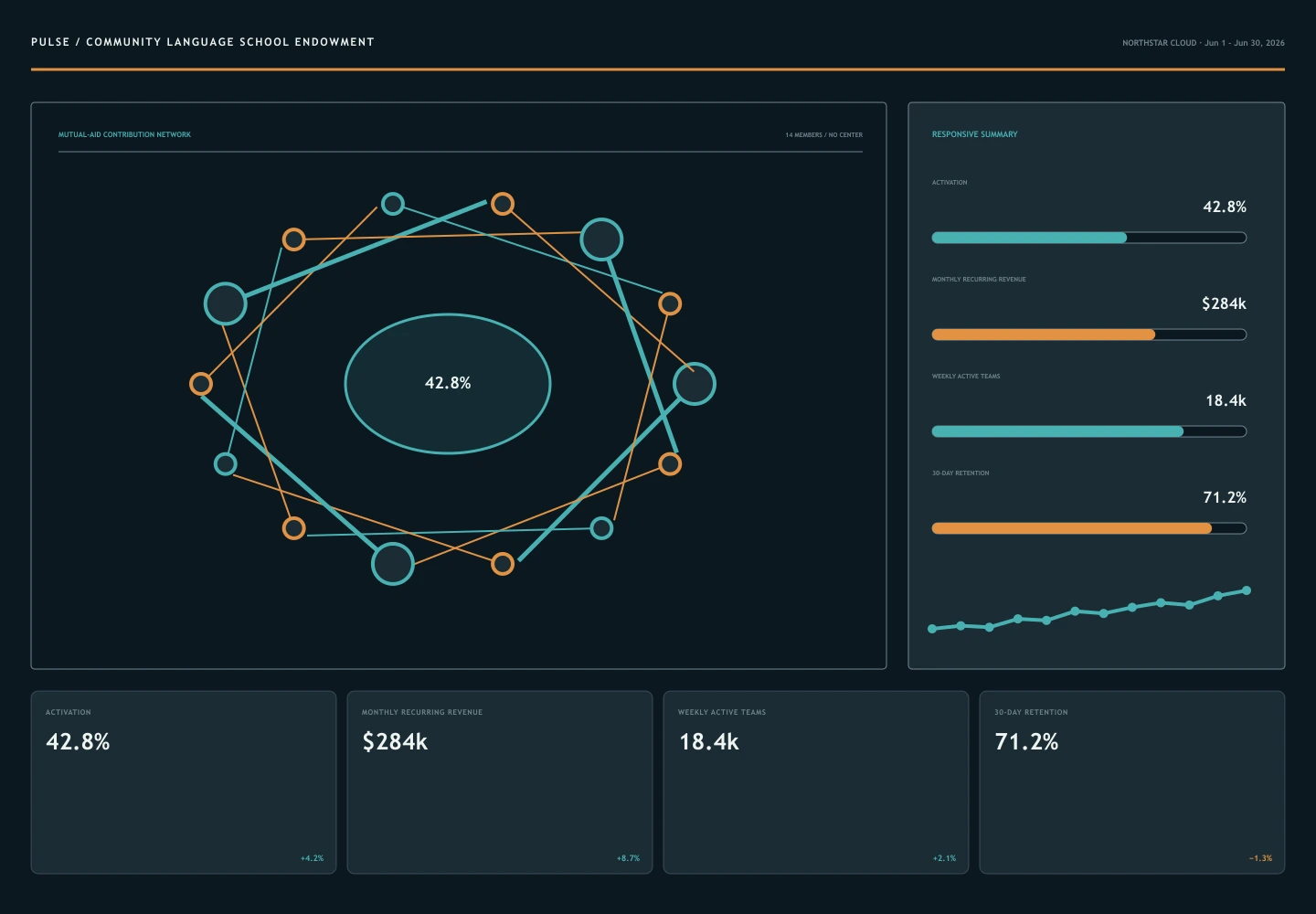
Task: Click the Mutual-Aid Contribution Network title
Action: [124, 134]
